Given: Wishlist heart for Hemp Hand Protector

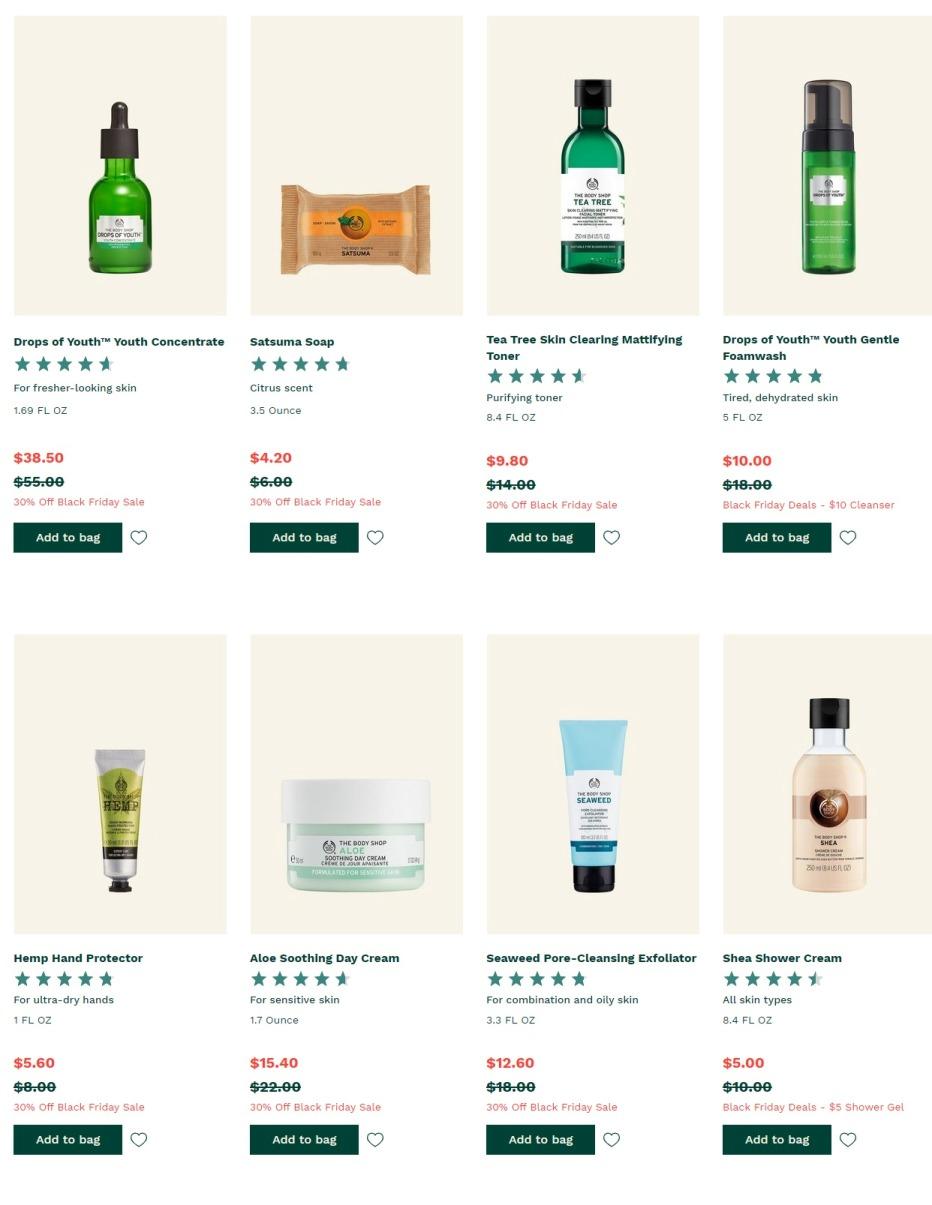Looking at the screenshot, I should point(139,1140).
